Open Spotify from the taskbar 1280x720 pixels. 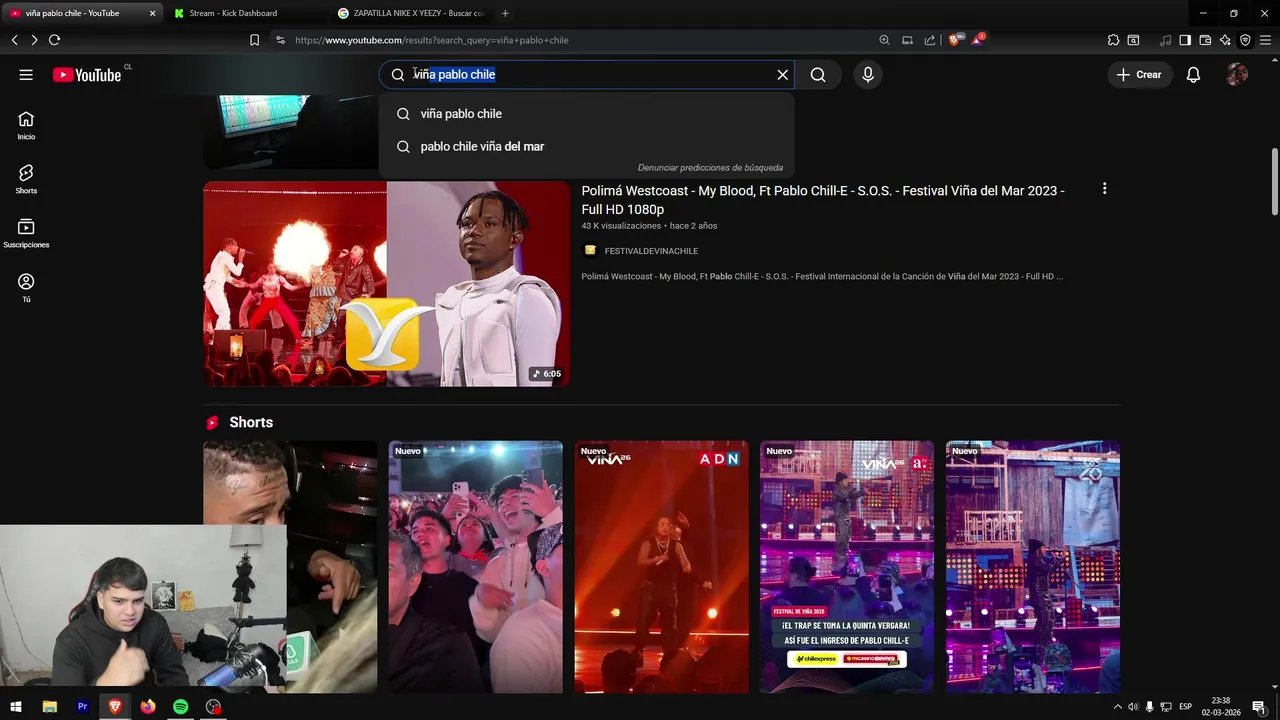click(x=180, y=707)
